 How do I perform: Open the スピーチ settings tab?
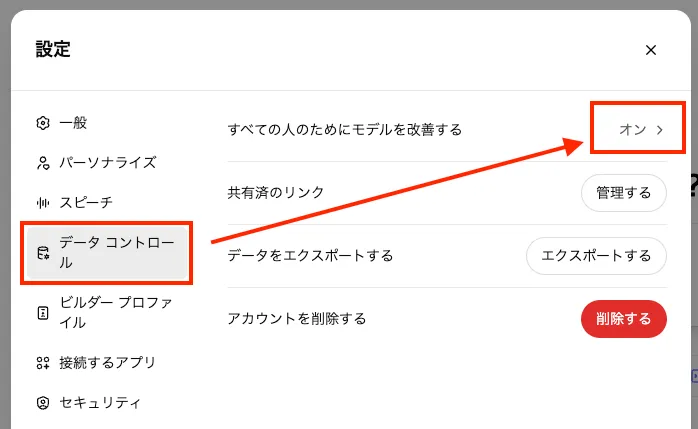(107, 203)
